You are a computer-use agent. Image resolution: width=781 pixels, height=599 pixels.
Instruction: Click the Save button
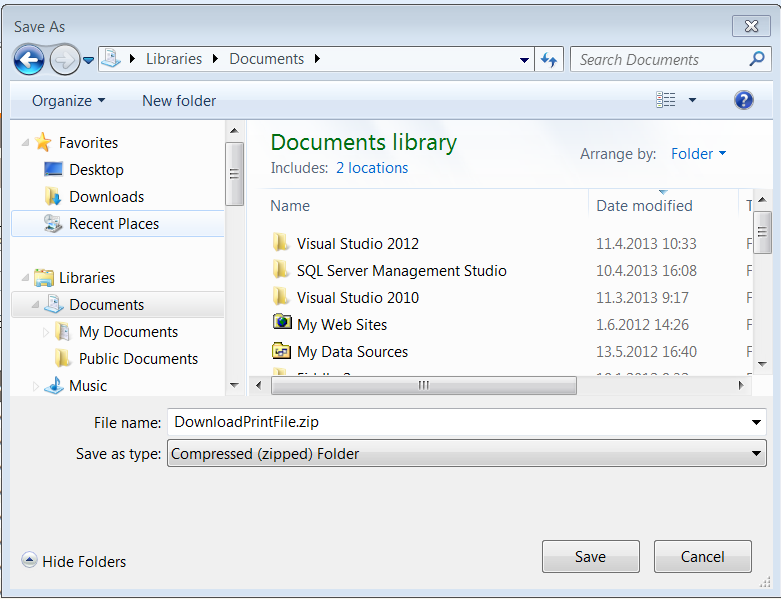pyautogui.click(x=591, y=557)
